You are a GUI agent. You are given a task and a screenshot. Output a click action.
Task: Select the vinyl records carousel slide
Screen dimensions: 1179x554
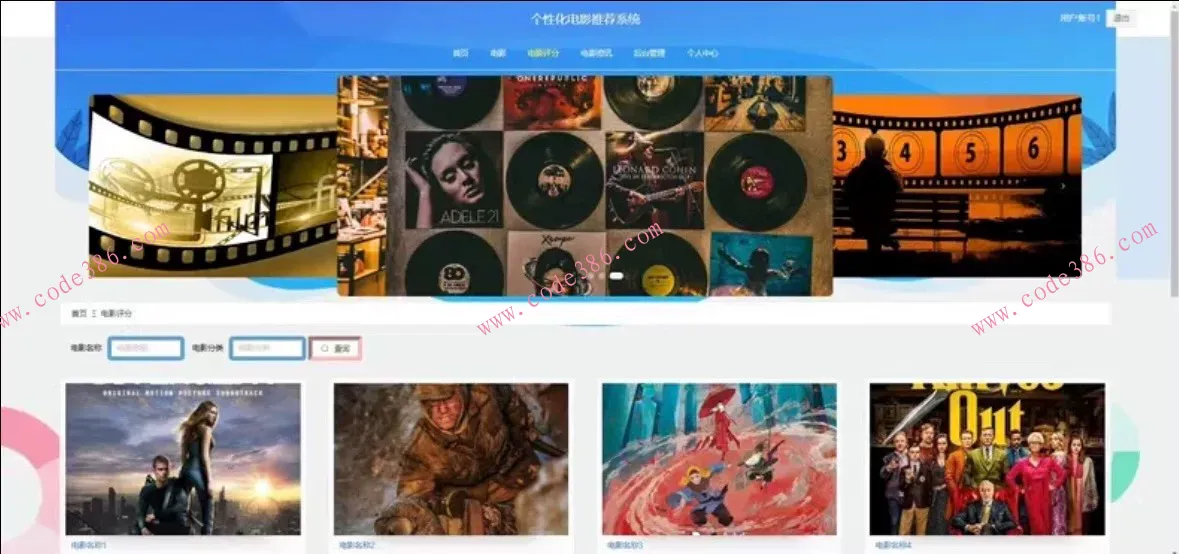(584, 186)
